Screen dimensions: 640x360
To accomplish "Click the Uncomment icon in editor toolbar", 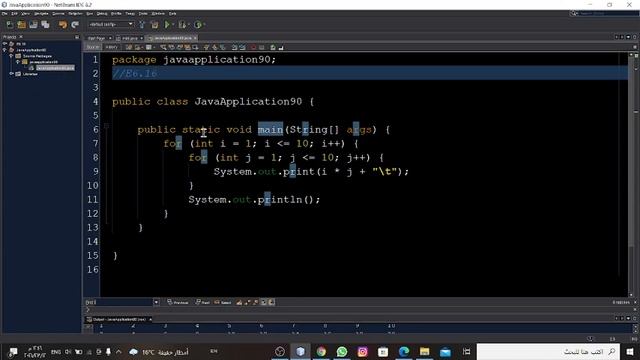I will pos(281,48).
